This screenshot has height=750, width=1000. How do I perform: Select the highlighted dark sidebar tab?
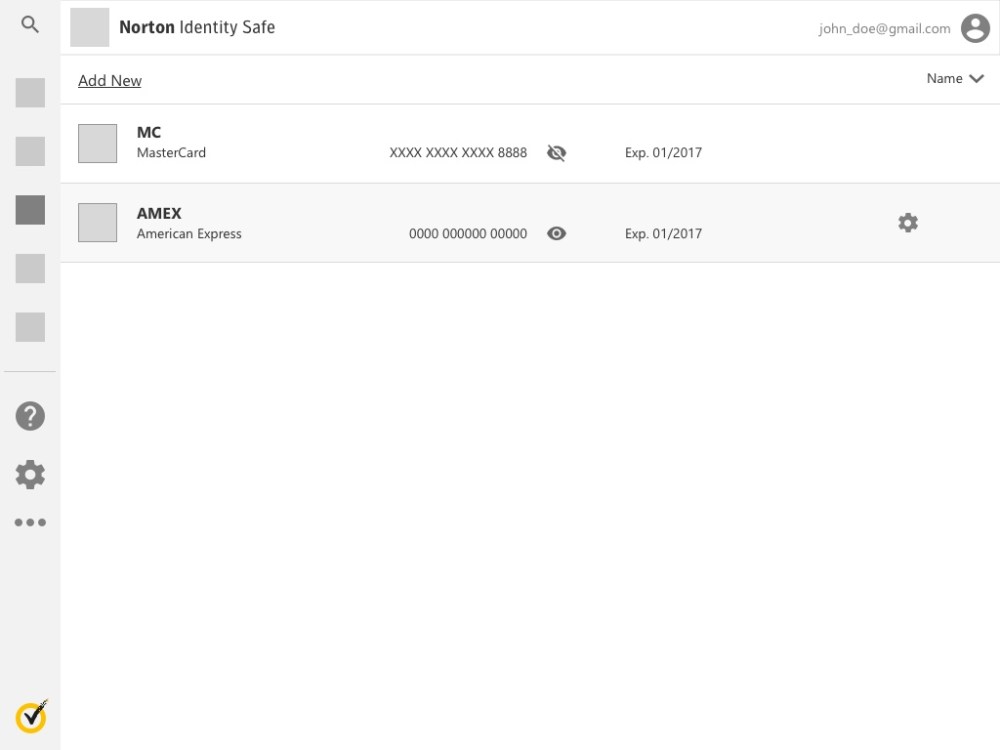[x=30, y=210]
